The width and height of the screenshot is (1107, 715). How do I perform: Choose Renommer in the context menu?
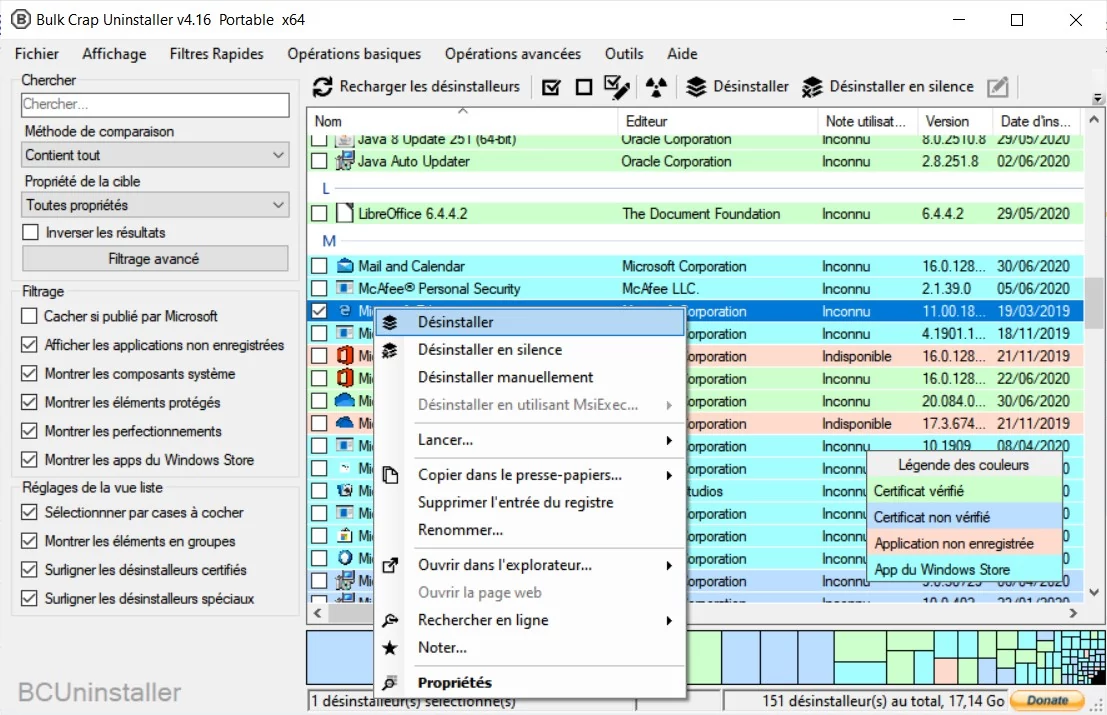coord(529,530)
